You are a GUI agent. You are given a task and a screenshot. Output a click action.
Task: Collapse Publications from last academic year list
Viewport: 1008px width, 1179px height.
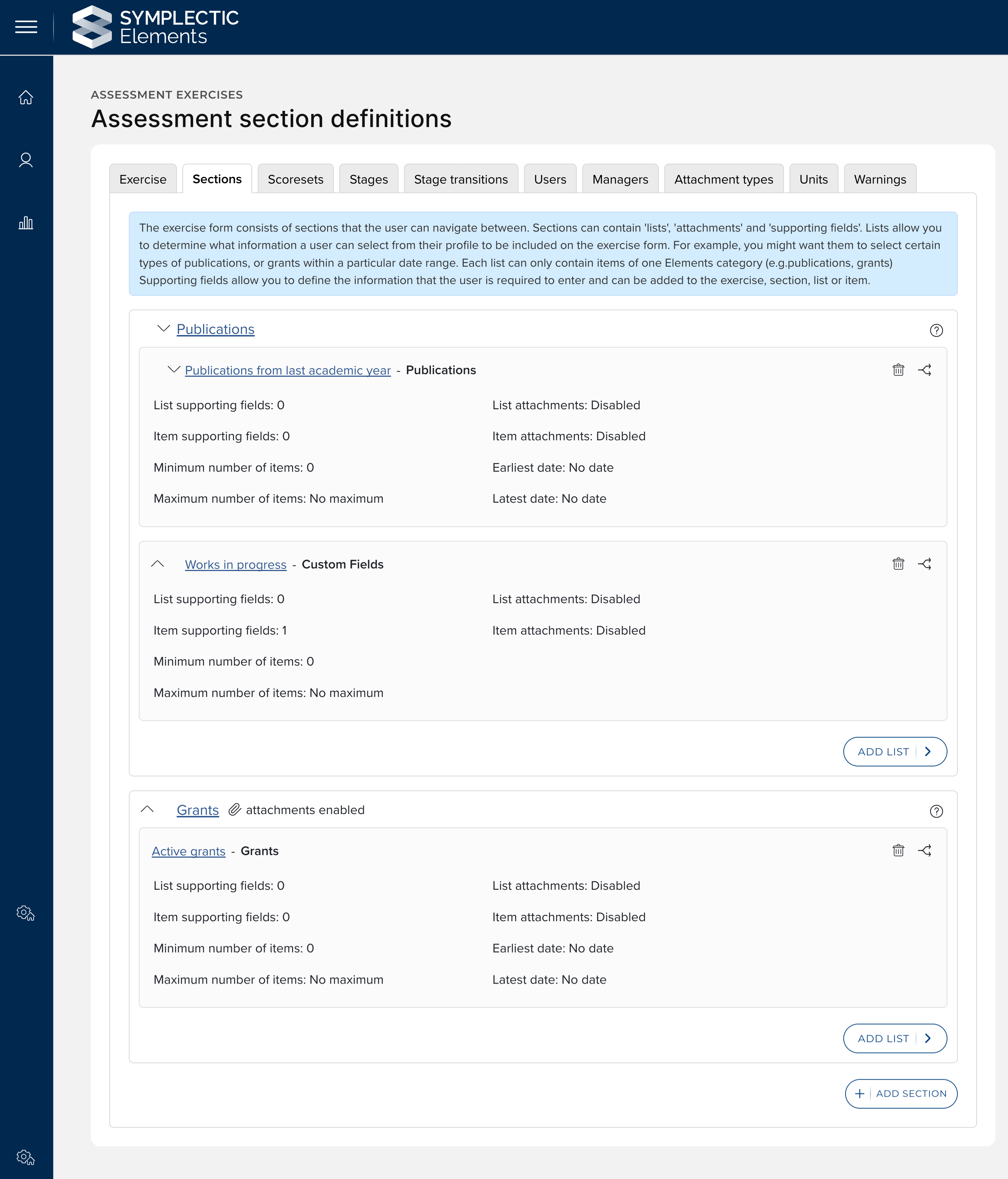[174, 370]
